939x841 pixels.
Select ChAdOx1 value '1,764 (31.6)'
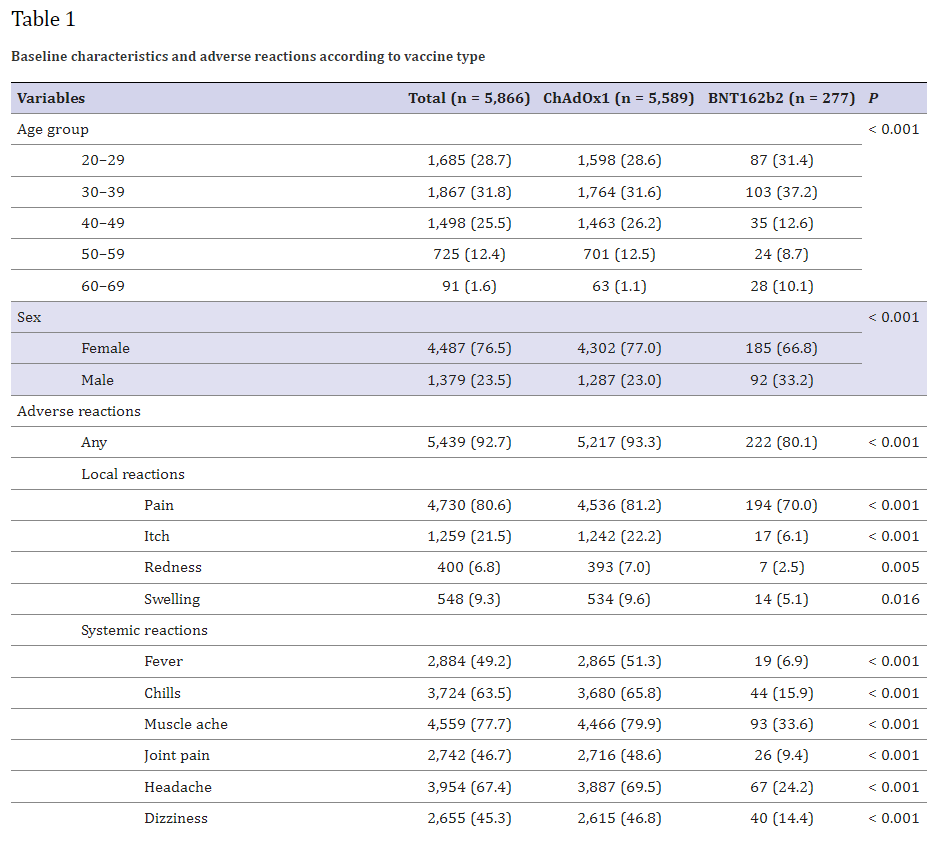(619, 192)
